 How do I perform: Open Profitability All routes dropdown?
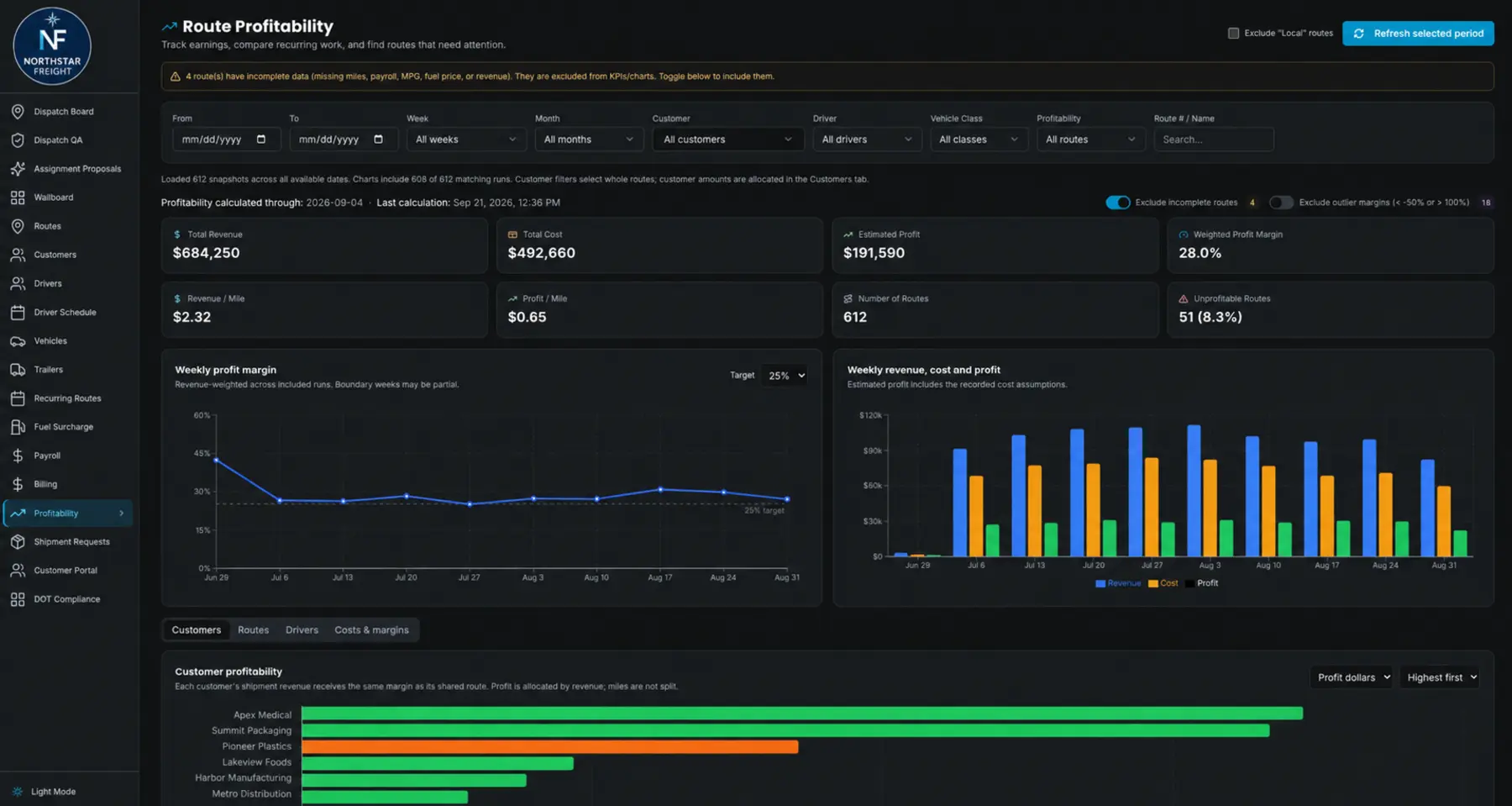coord(1090,140)
